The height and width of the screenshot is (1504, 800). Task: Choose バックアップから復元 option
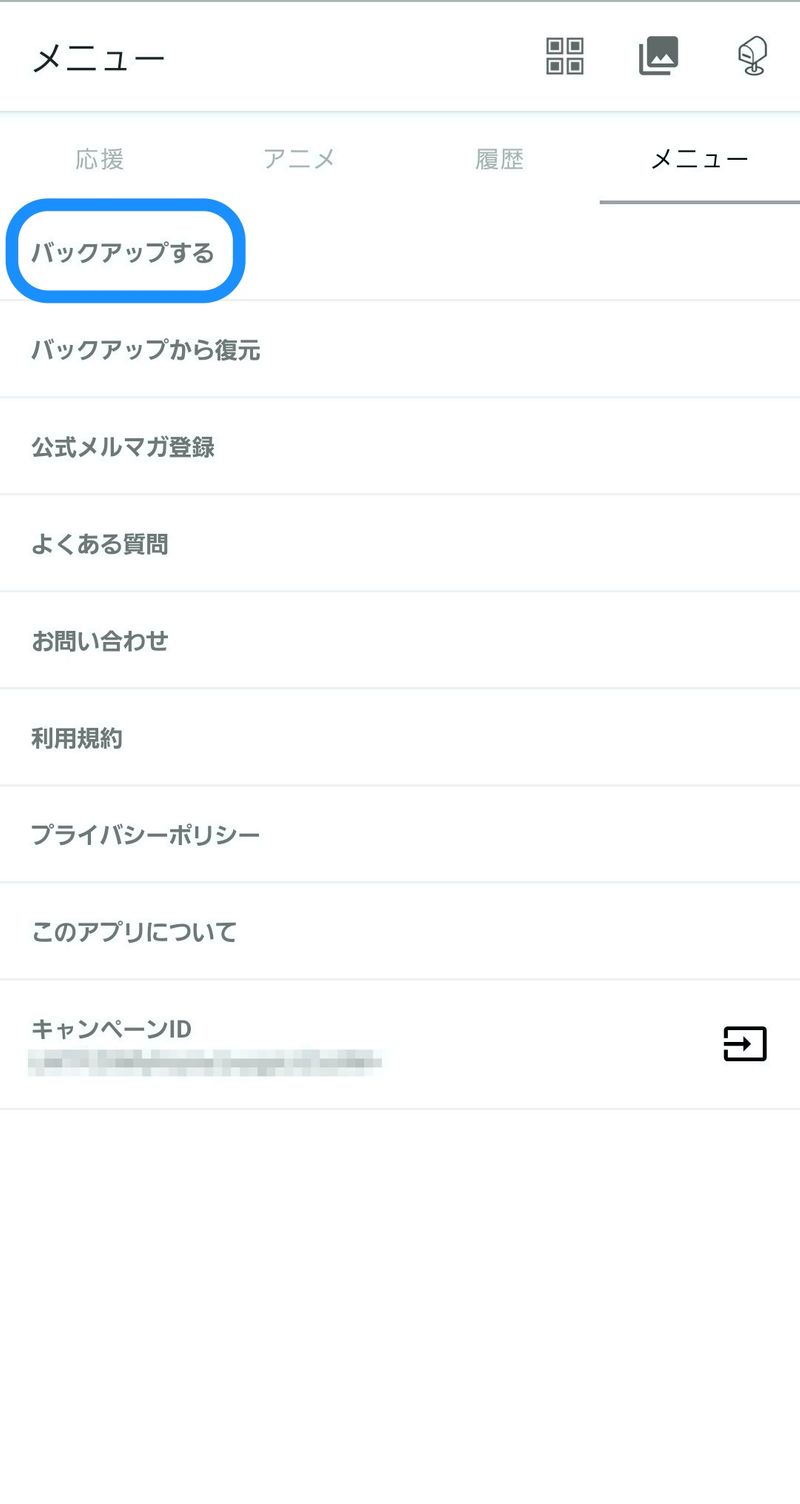146,350
